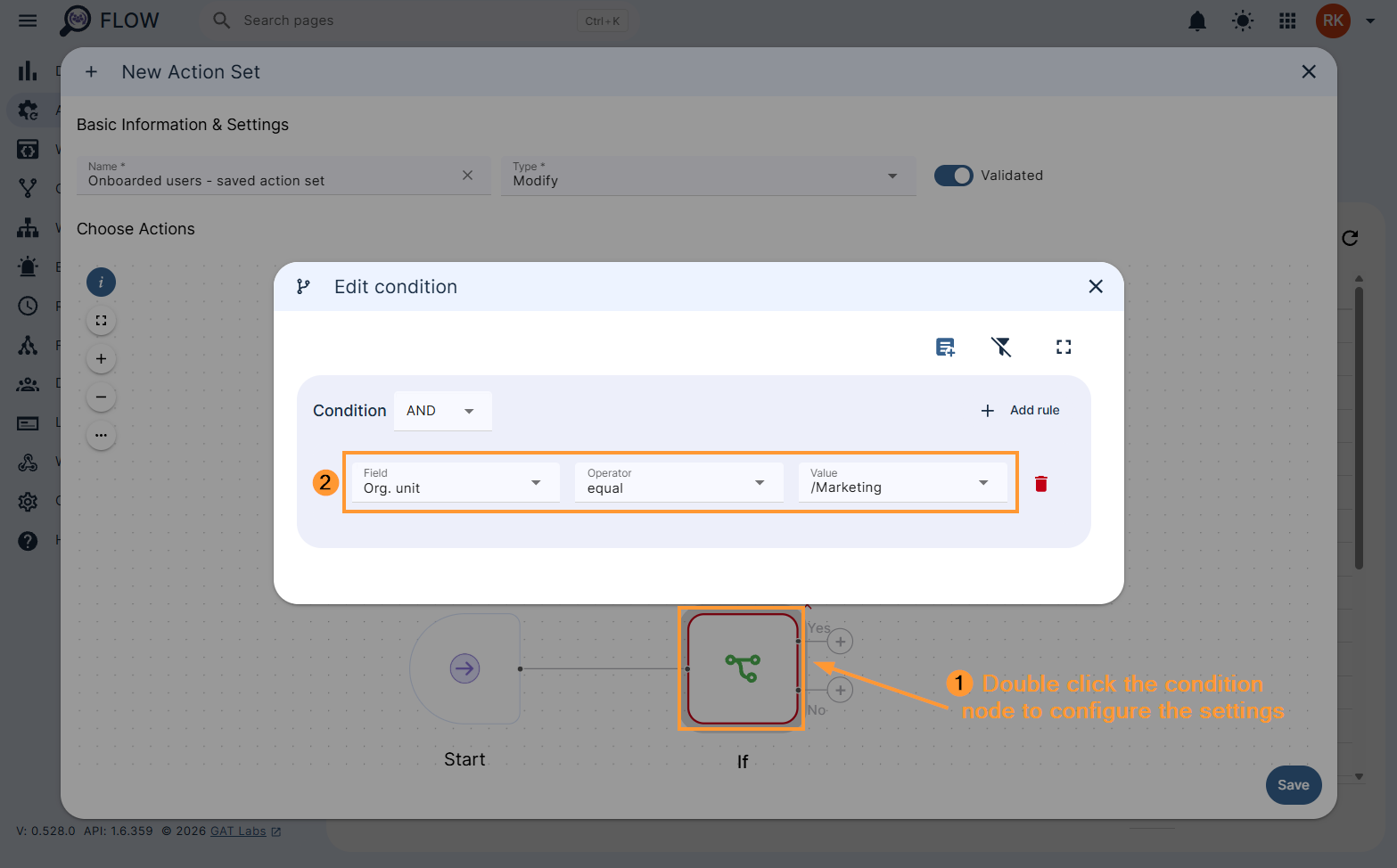Open the settings gear sidebar icon
Image resolution: width=1397 pixels, height=868 pixels.
point(28,502)
